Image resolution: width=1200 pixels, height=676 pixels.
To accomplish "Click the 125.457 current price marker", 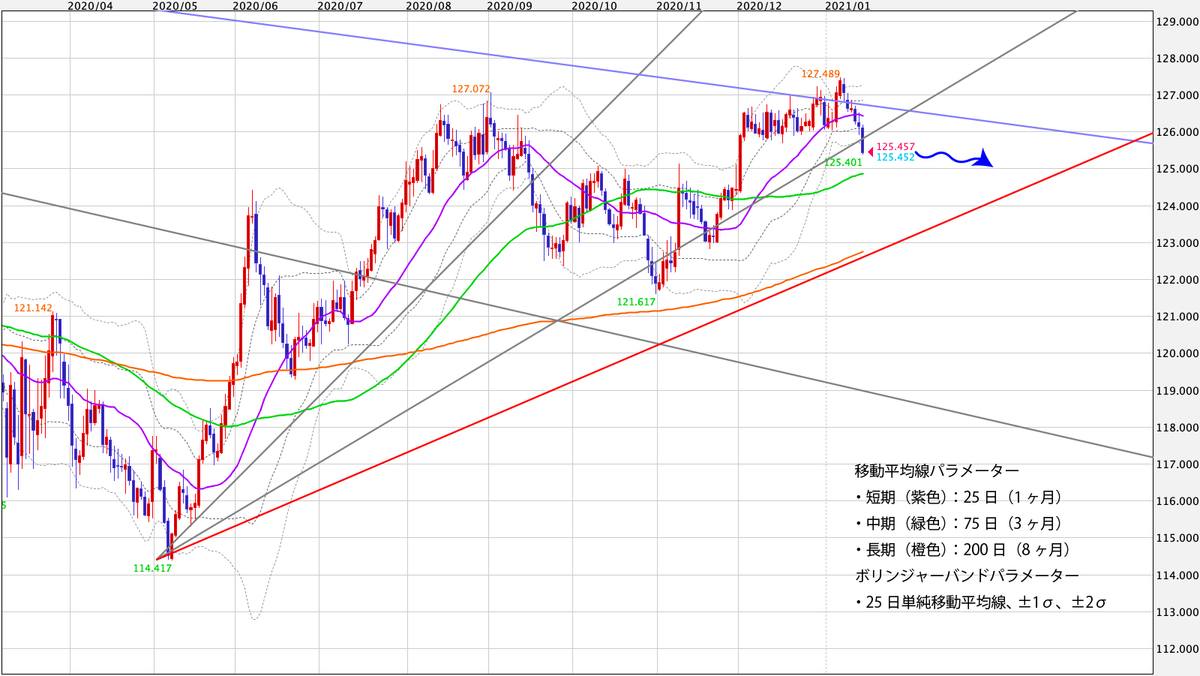I will click(894, 146).
